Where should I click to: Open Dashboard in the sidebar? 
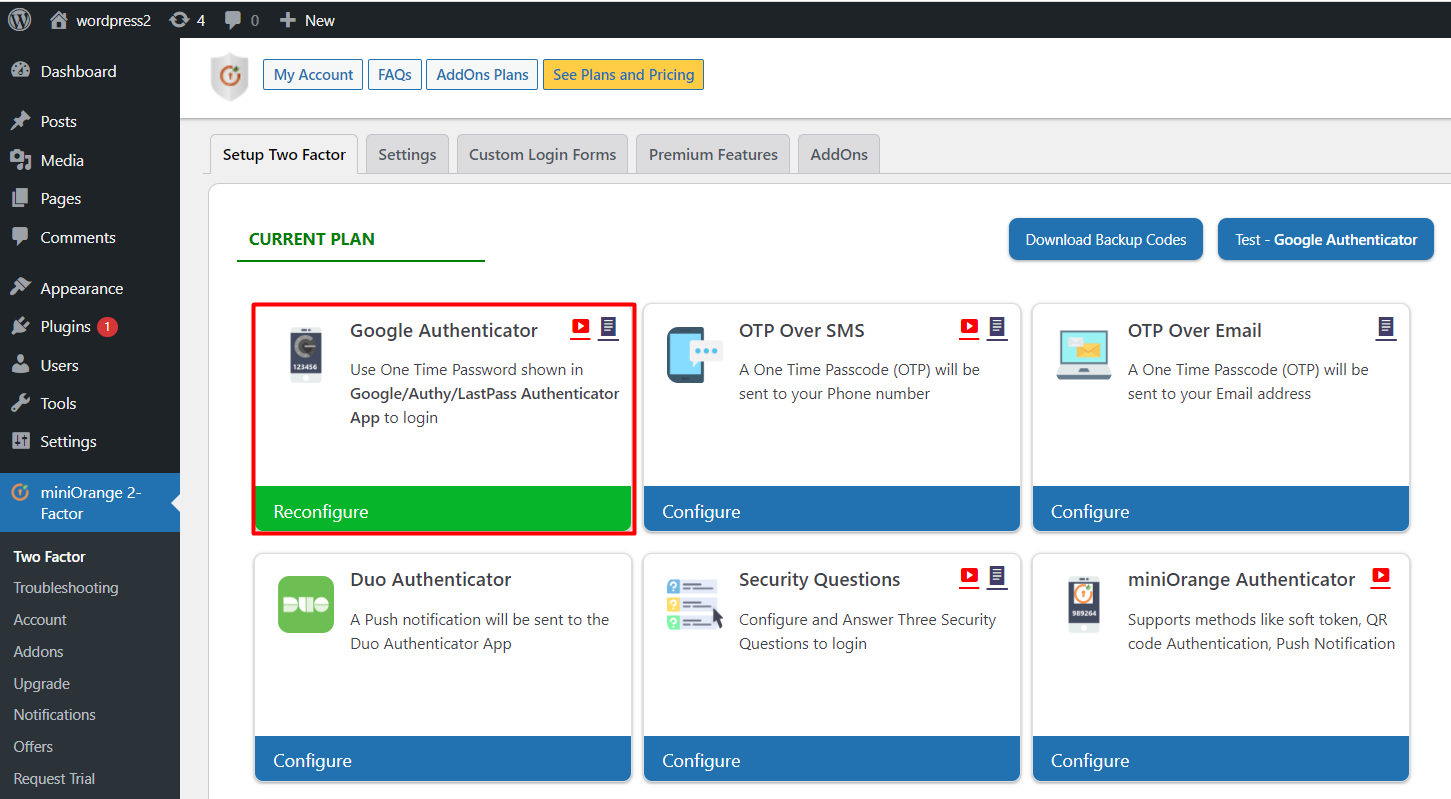(x=90, y=71)
